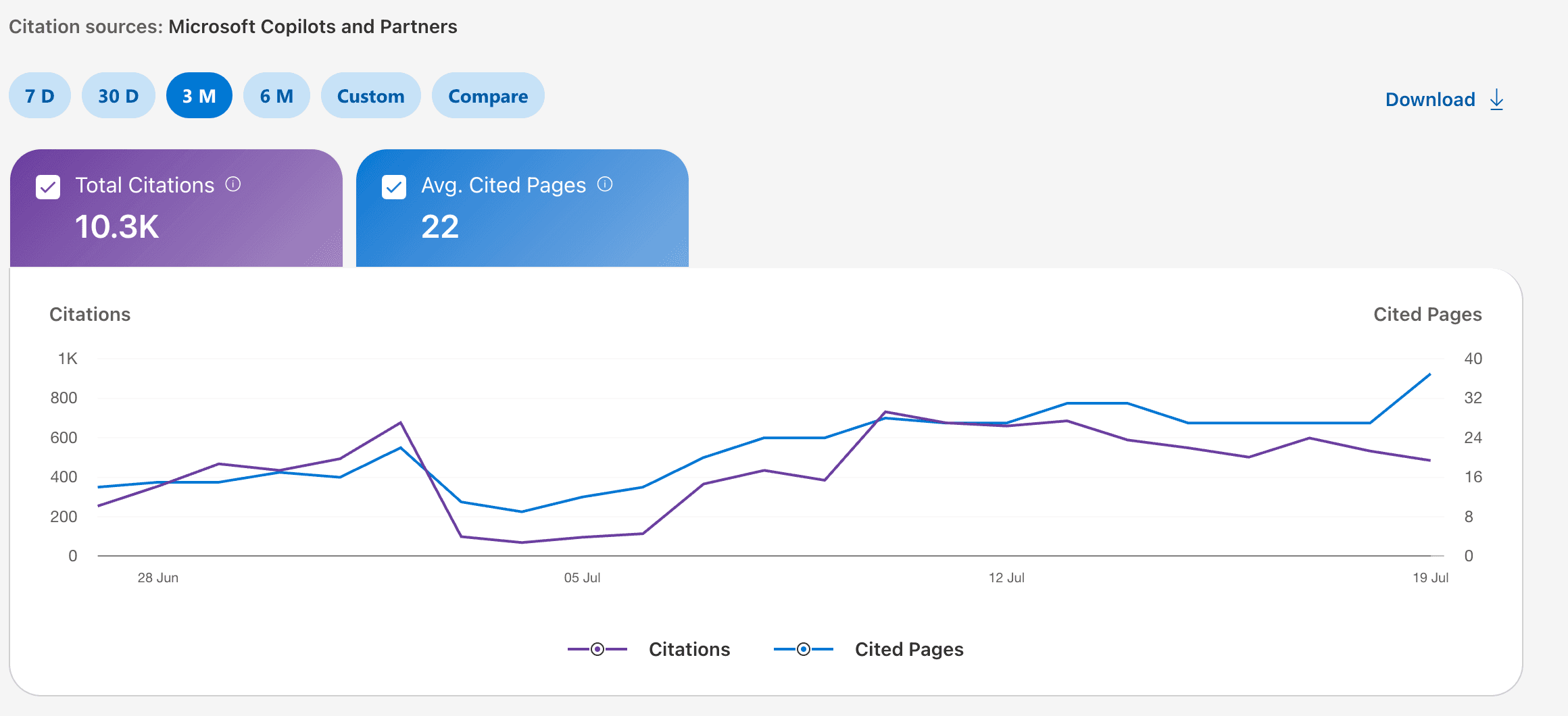The height and width of the screenshot is (716, 1568).
Task: Open the Compare view
Action: (x=488, y=96)
